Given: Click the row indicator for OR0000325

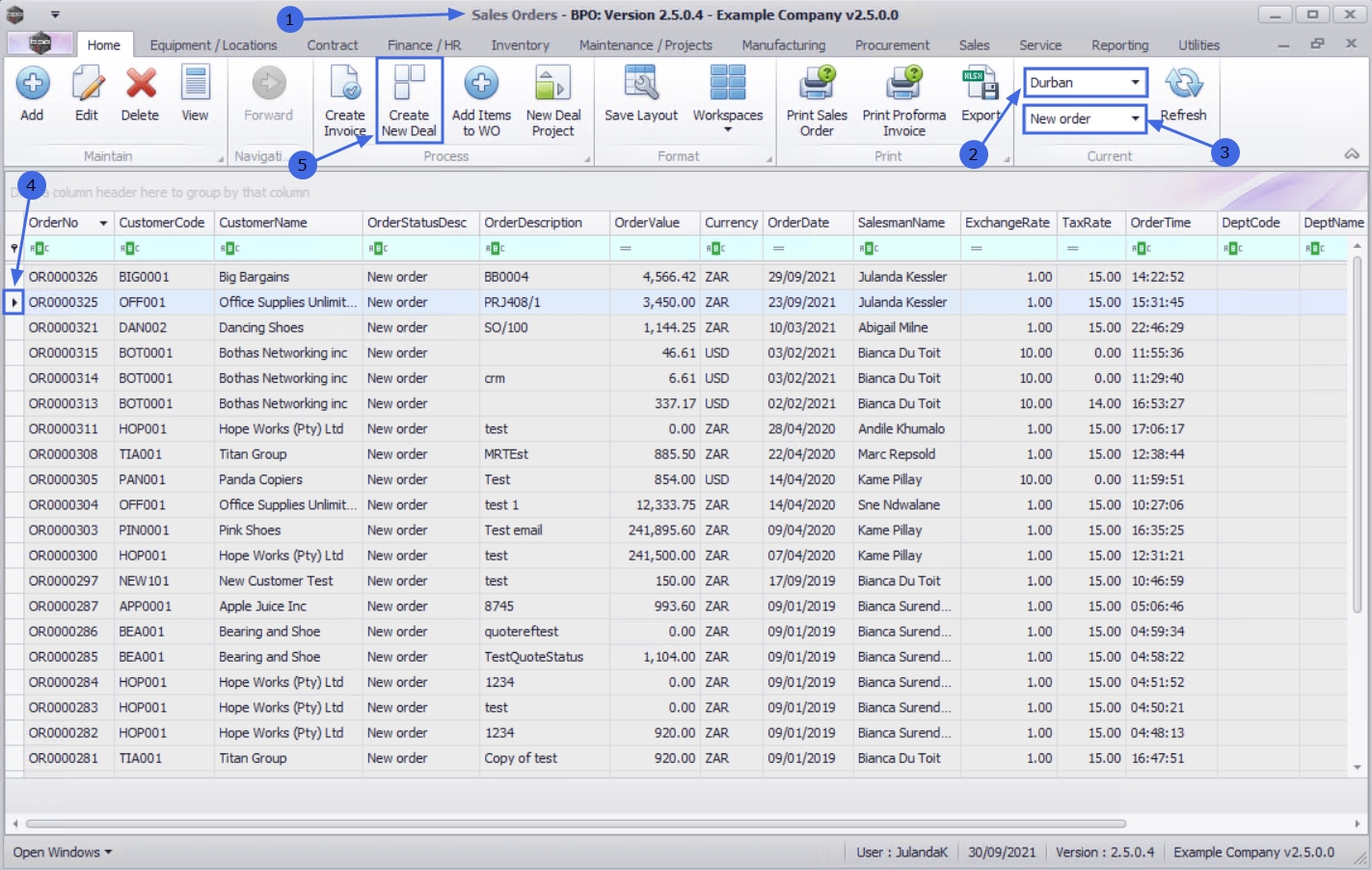Looking at the screenshot, I should 13,302.
